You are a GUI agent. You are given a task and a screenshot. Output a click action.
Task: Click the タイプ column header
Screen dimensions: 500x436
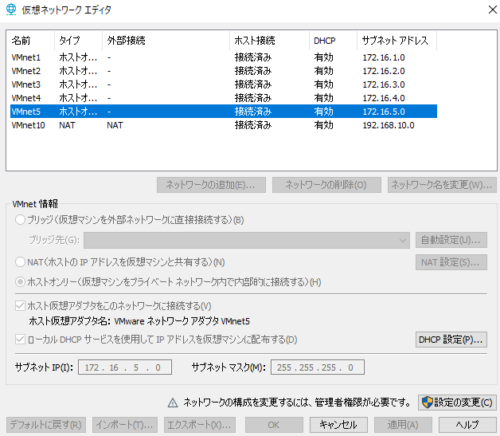click(x=78, y=41)
